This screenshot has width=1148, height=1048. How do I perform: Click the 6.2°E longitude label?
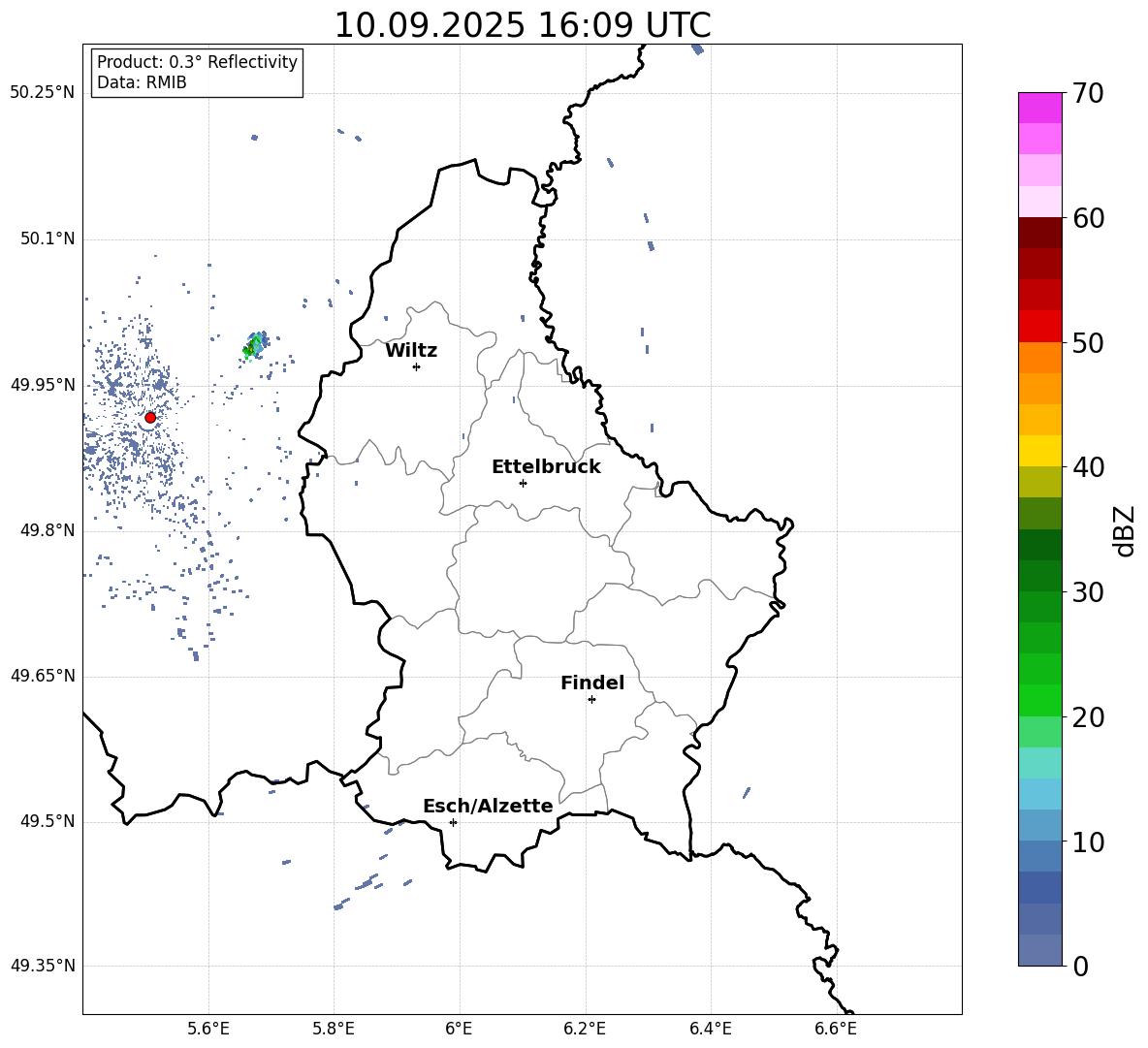(x=585, y=1029)
